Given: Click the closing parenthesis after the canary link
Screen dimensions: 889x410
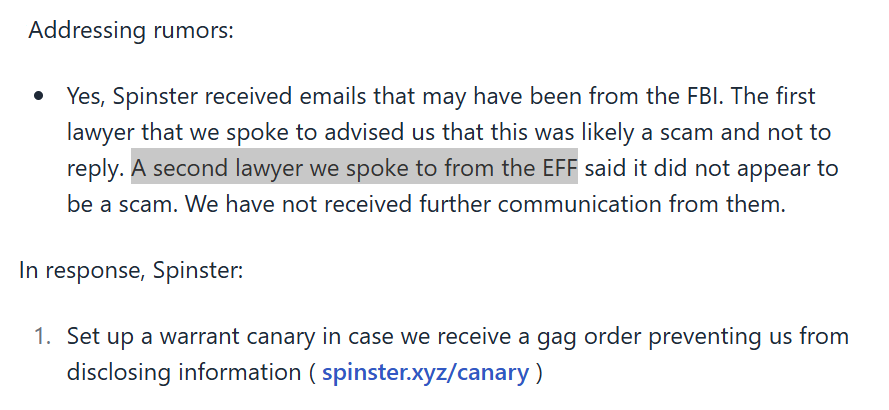Looking at the screenshot, I should click(539, 373).
